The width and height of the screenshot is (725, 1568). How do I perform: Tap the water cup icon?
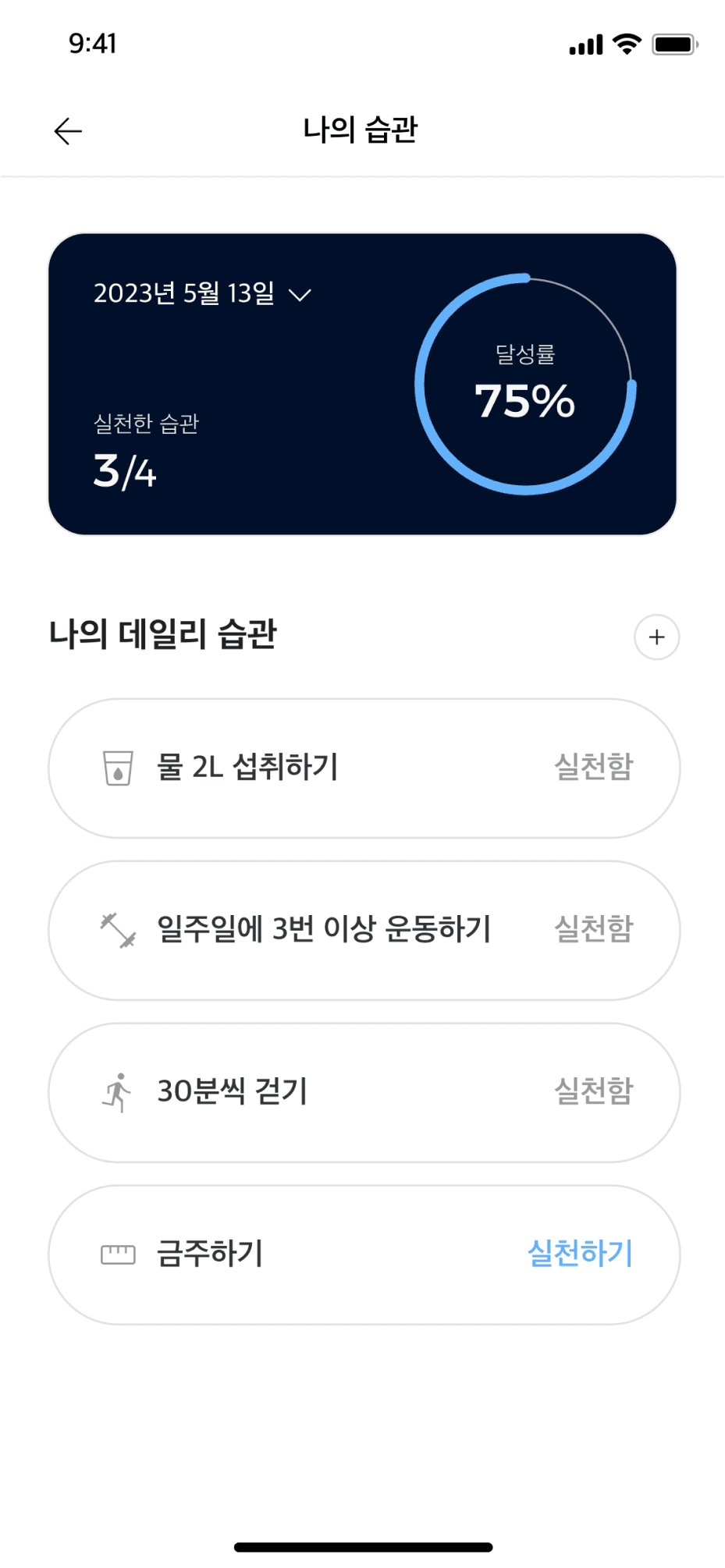(118, 768)
